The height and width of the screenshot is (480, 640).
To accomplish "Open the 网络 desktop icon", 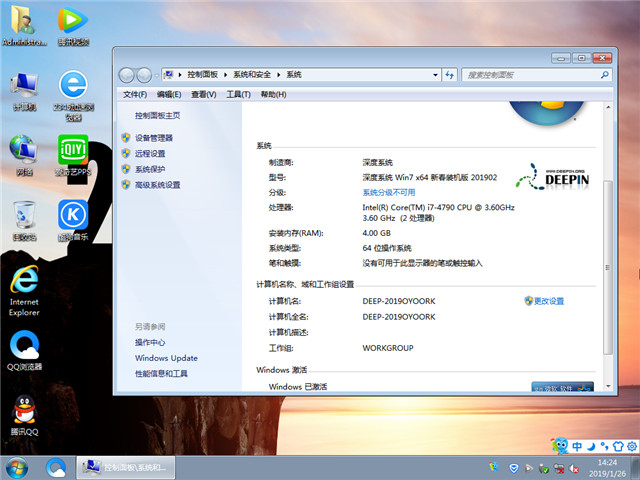I will pos(24,156).
